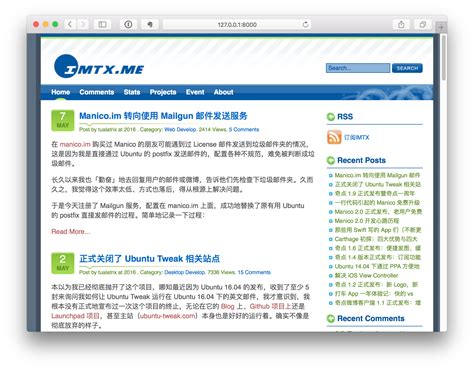Click the page's vertical scrollbar thumb
Viewport: 474px width, 370px height.
443,58
